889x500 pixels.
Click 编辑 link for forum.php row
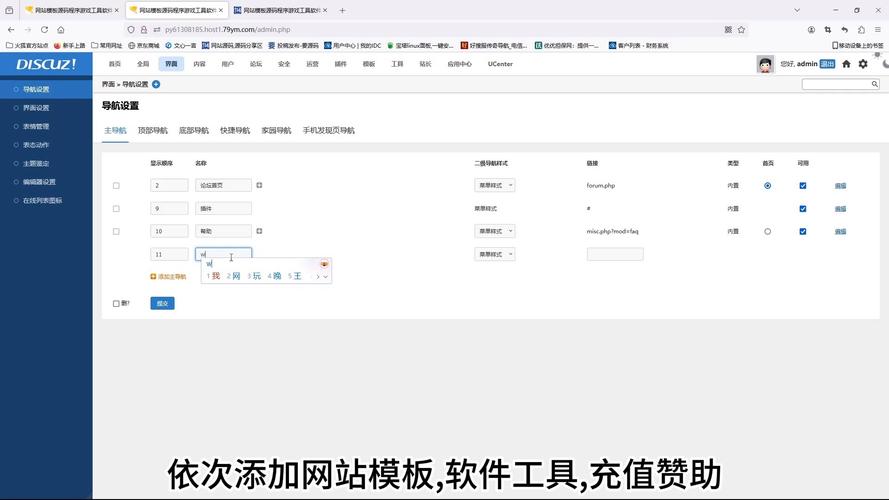click(x=840, y=185)
